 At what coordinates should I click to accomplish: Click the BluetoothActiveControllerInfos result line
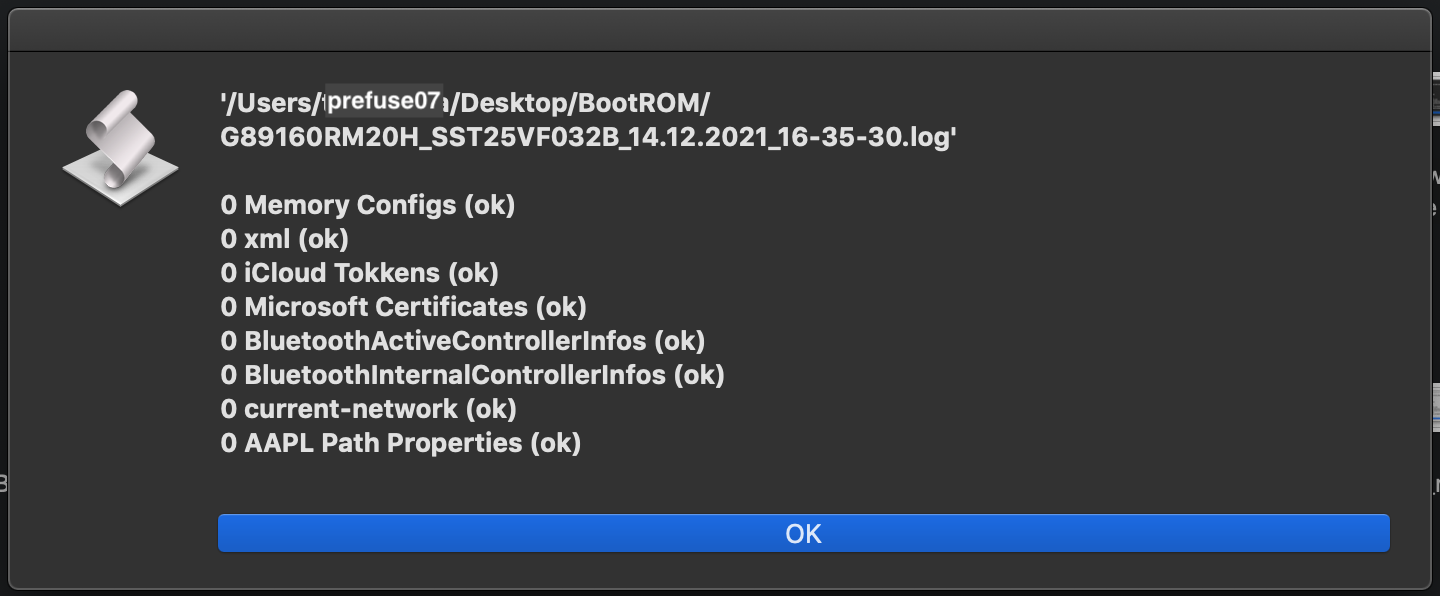tap(462, 341)
